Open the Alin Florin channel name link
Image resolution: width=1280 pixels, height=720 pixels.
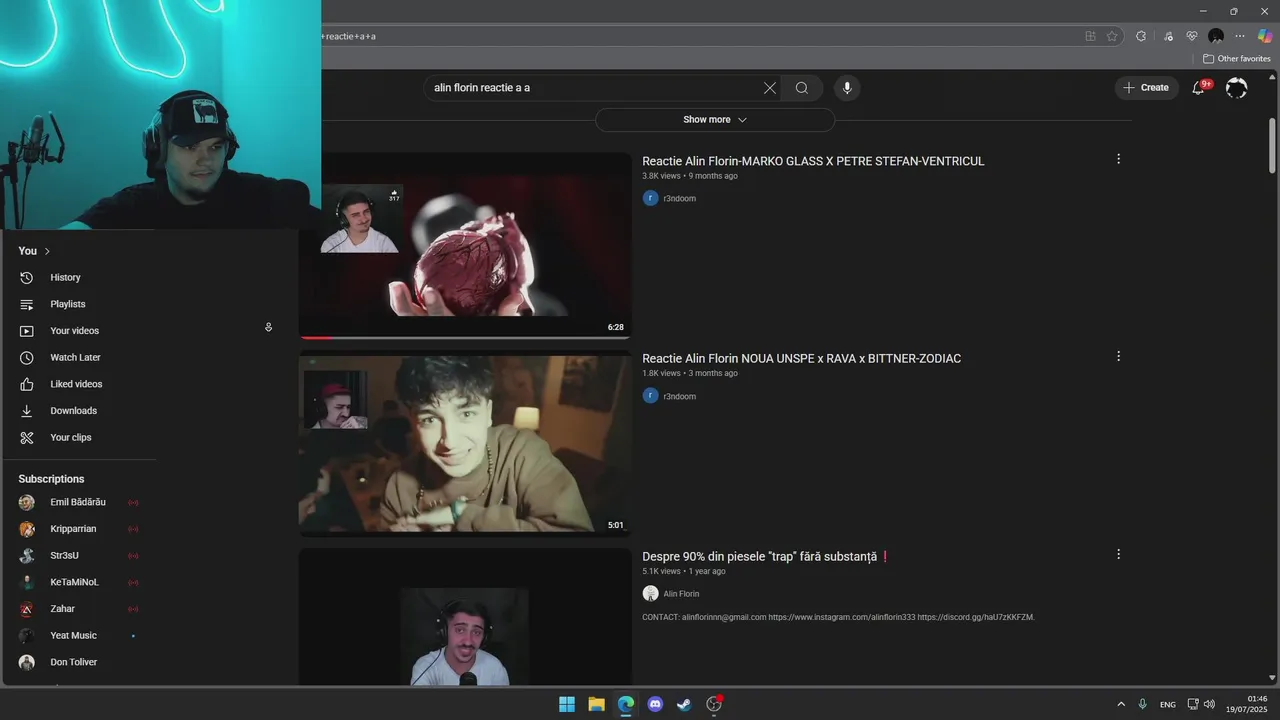pos(681,594)
